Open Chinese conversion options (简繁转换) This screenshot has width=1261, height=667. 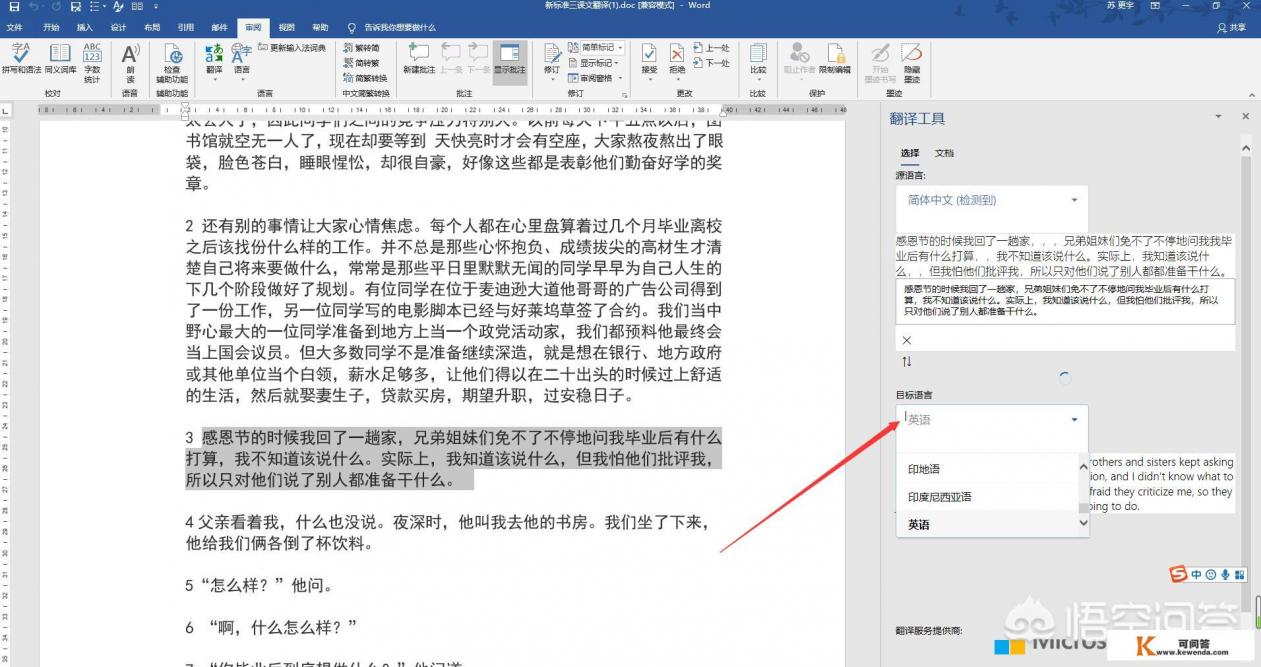(x=365, y=77)
